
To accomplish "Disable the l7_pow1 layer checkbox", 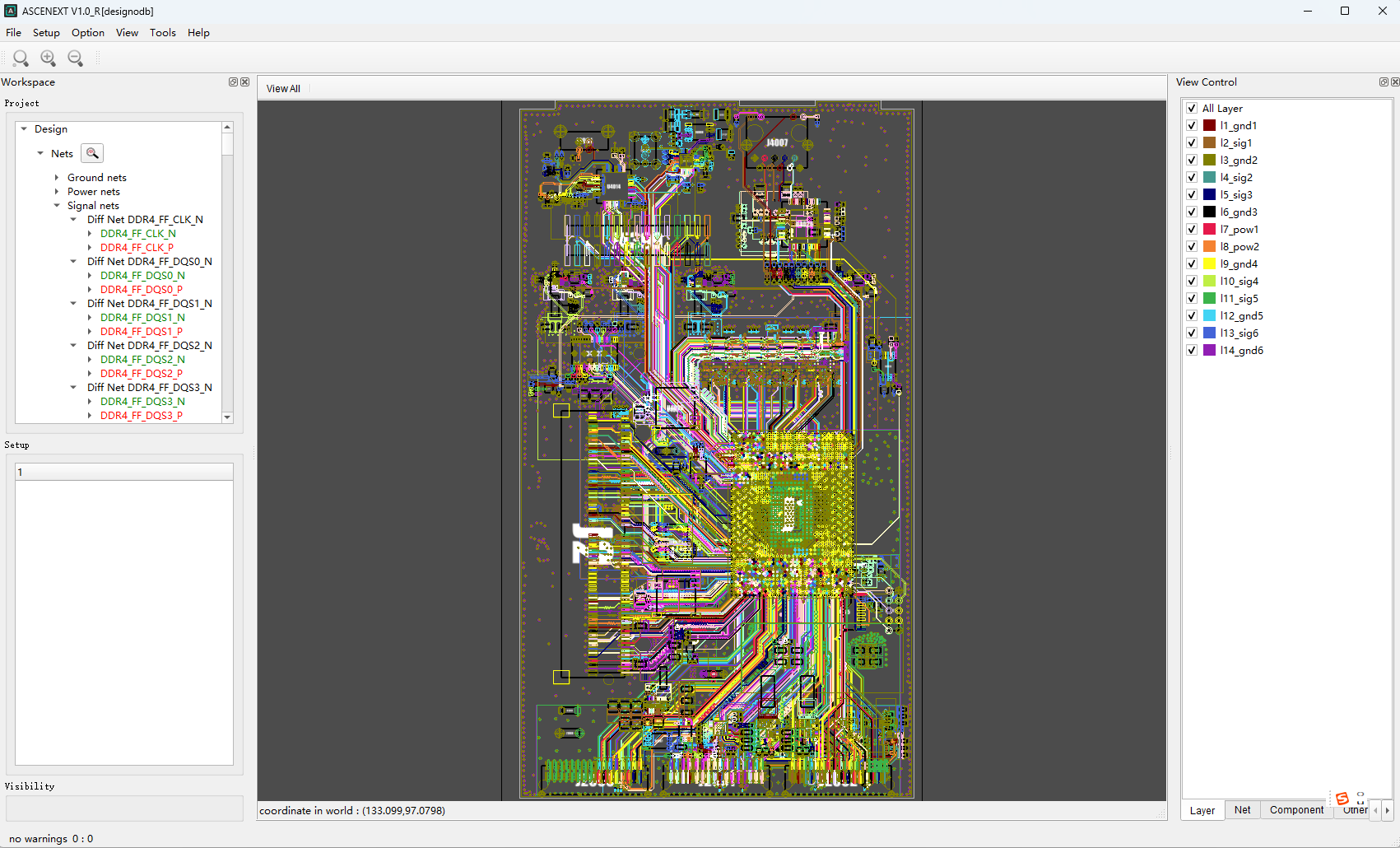I will pyautogui.click(x=1191, y=230).
